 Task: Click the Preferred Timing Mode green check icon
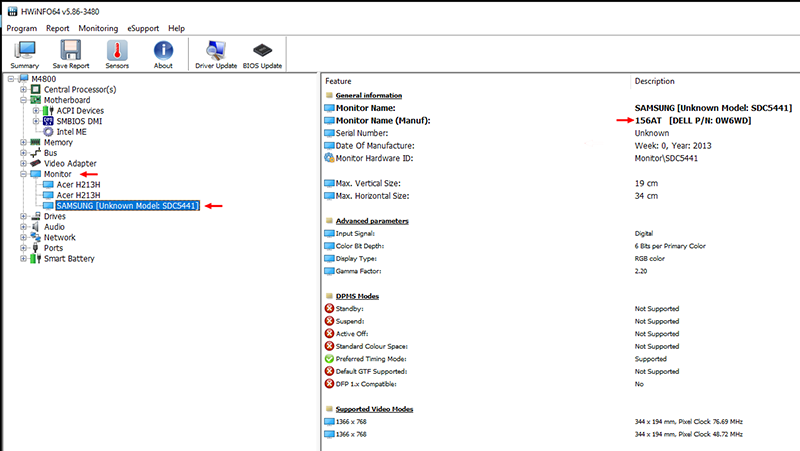point(330,359)
